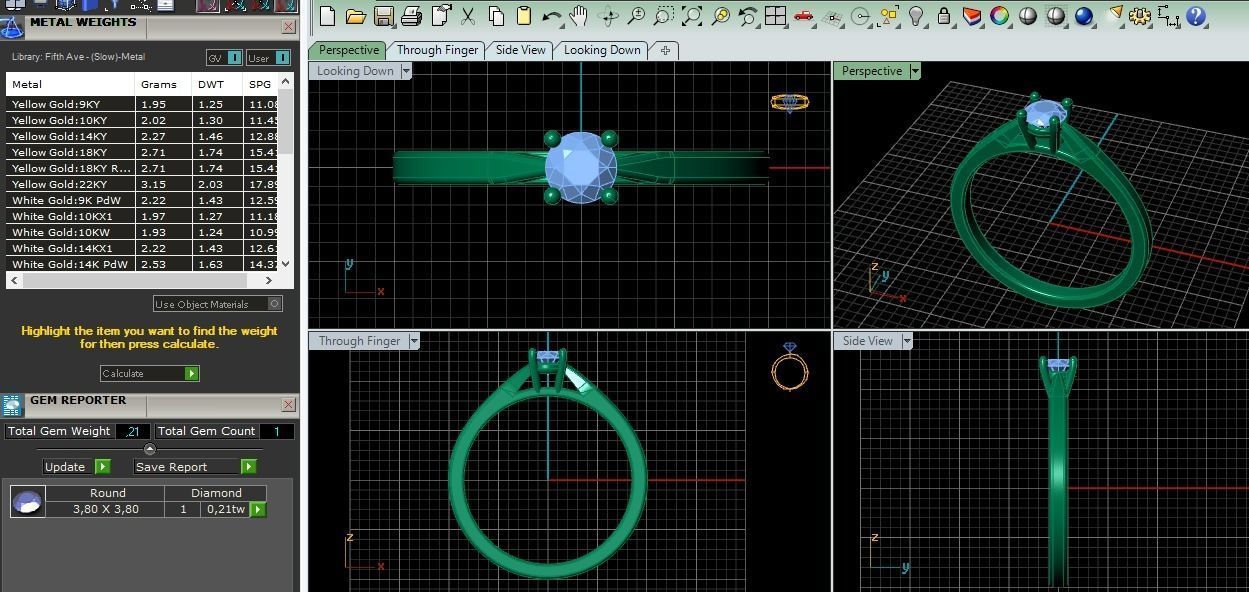Create a new file from toolbar

coord(325,16)
